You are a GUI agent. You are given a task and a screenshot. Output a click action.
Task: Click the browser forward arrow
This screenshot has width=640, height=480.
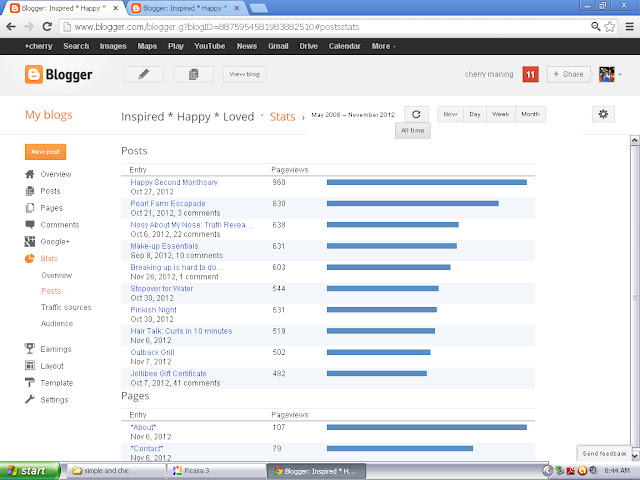(29, 27)
